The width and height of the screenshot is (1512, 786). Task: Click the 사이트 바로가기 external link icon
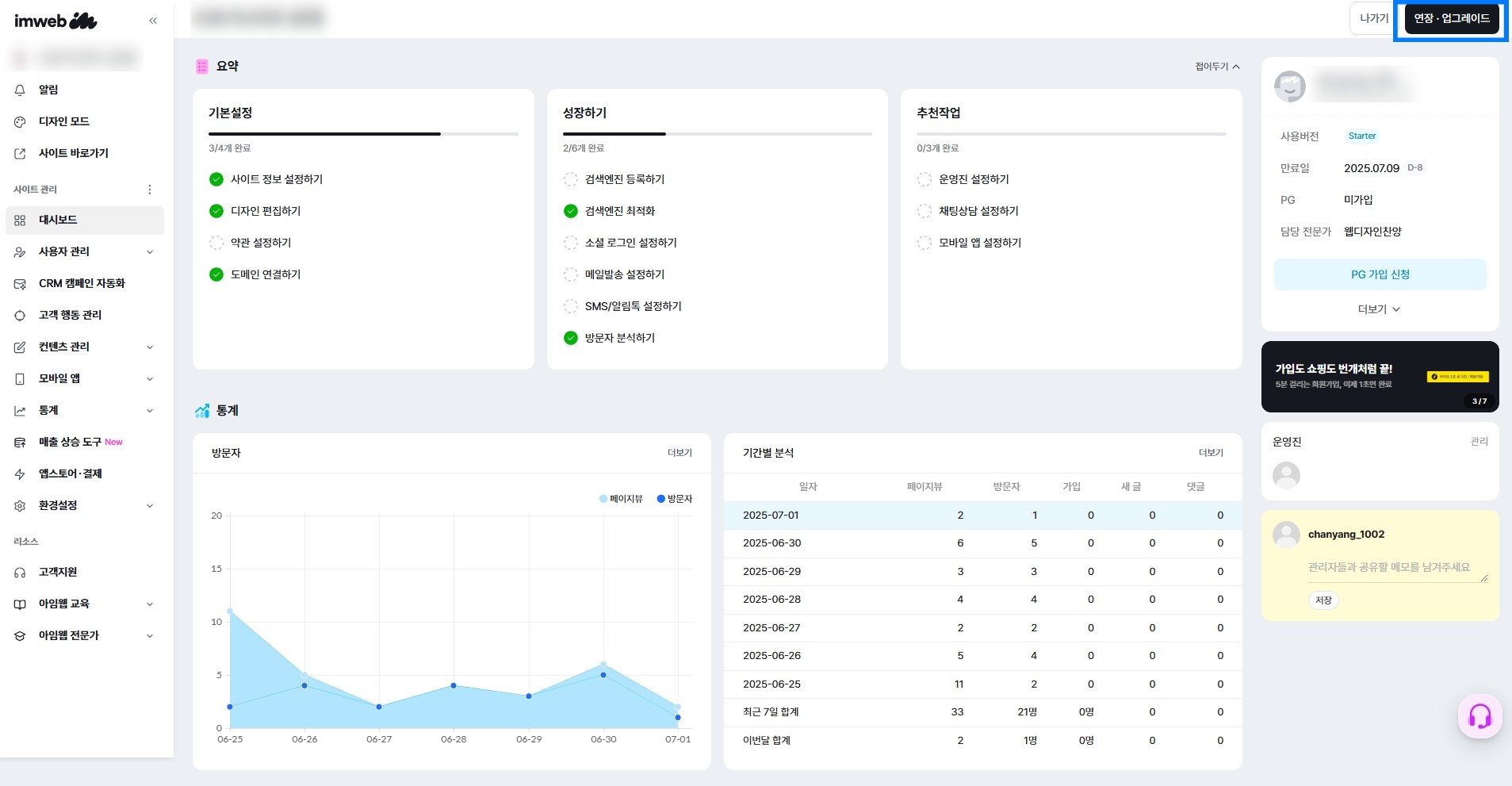(x=20, y=154)
